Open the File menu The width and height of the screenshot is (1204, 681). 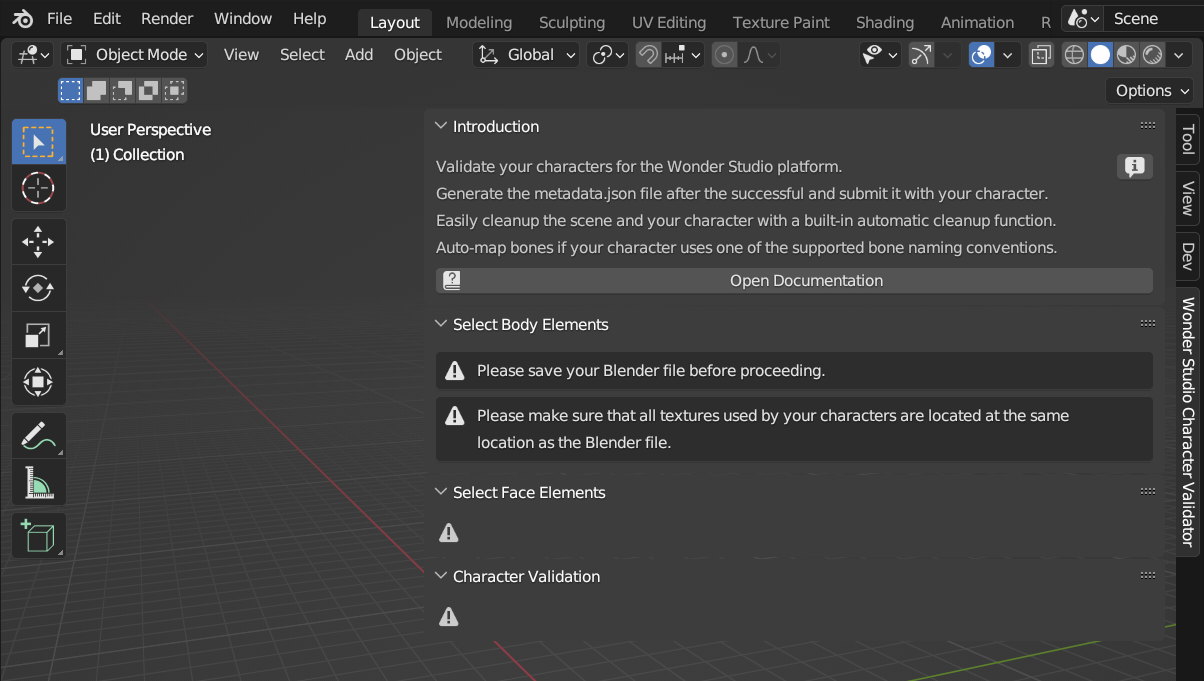[x=59, y=19]
